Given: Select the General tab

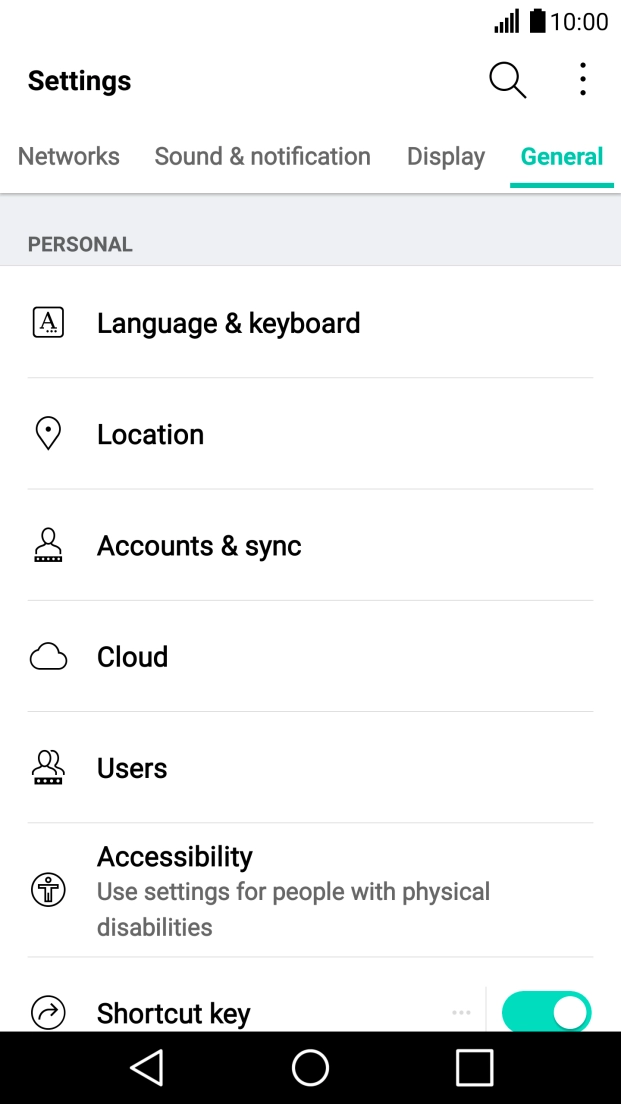Looking at the screenshot, I should (562, 157).
